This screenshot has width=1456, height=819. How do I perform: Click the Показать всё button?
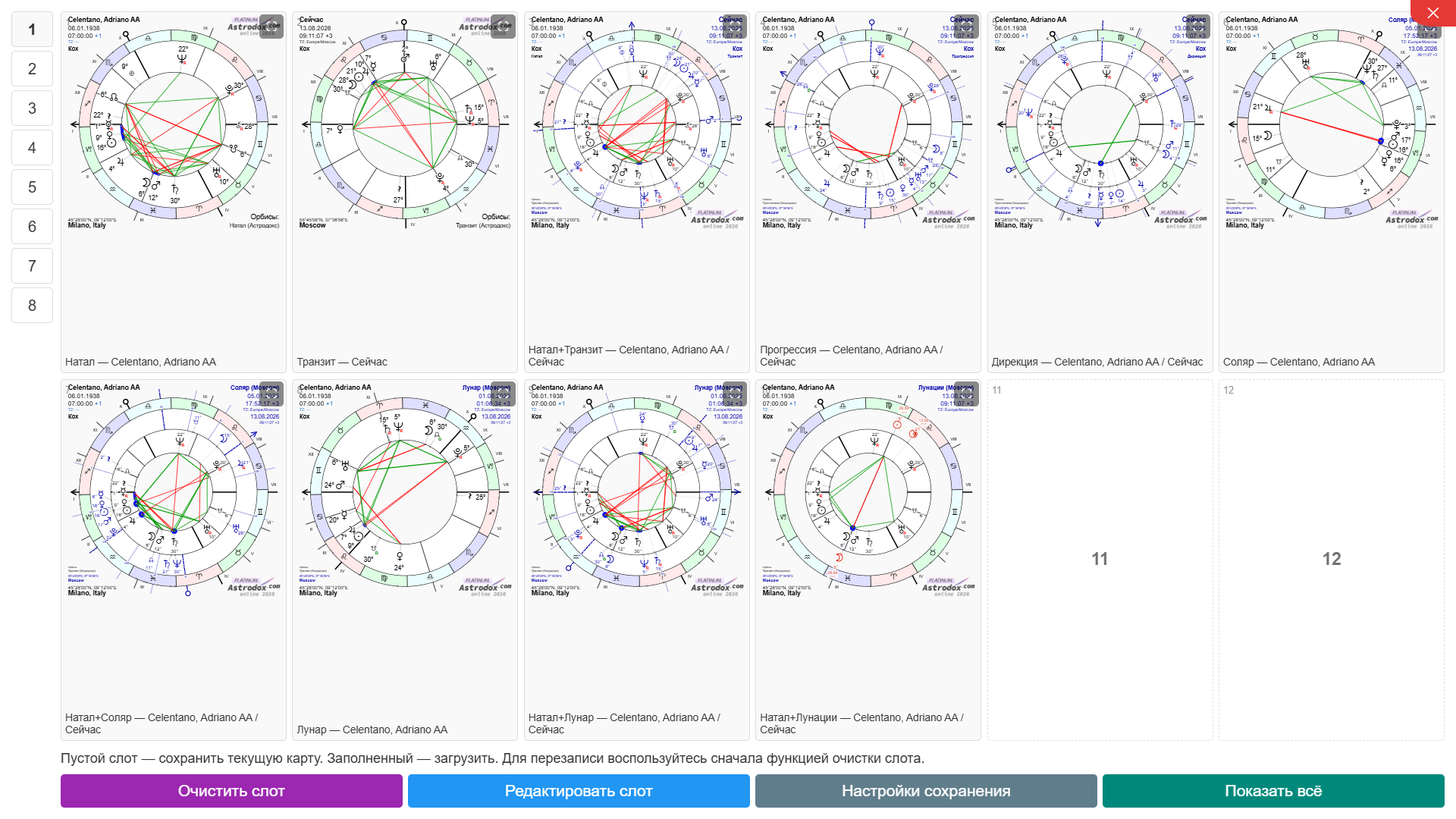pos(1273,791)
